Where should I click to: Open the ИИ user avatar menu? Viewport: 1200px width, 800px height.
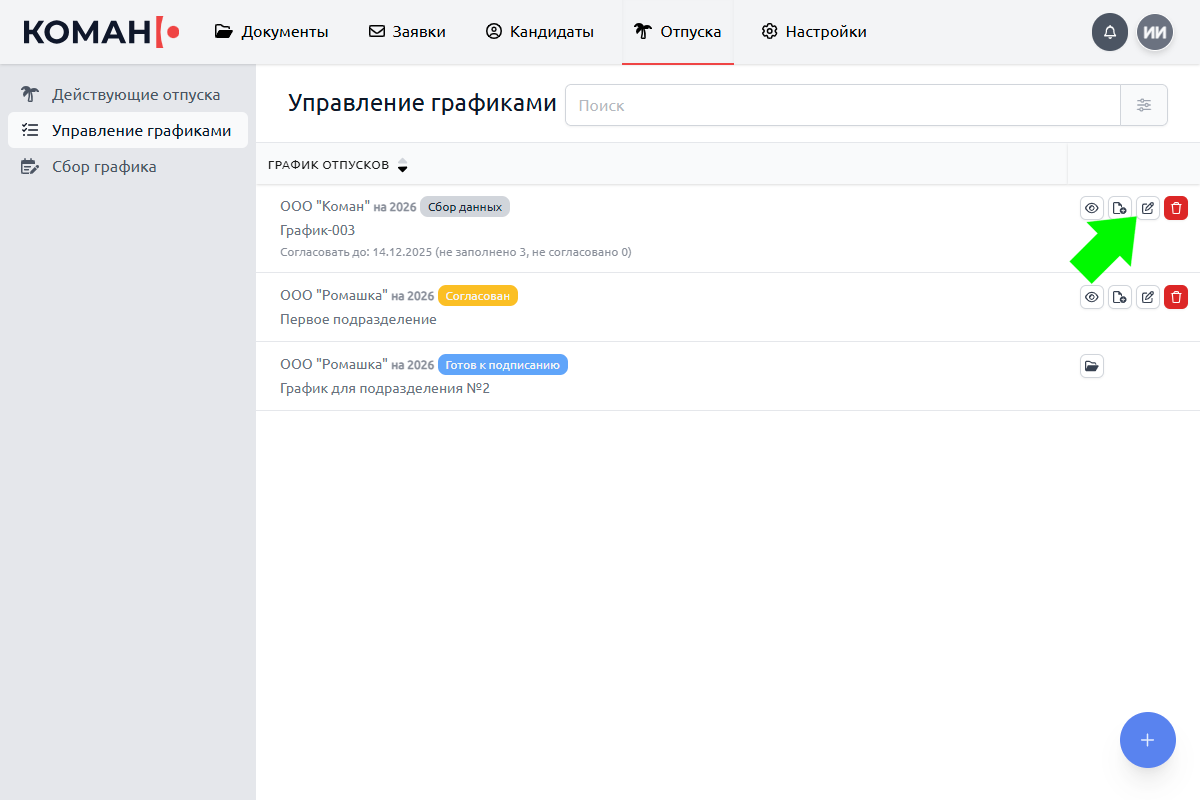pyautogui.click(x=1155, y=32)
